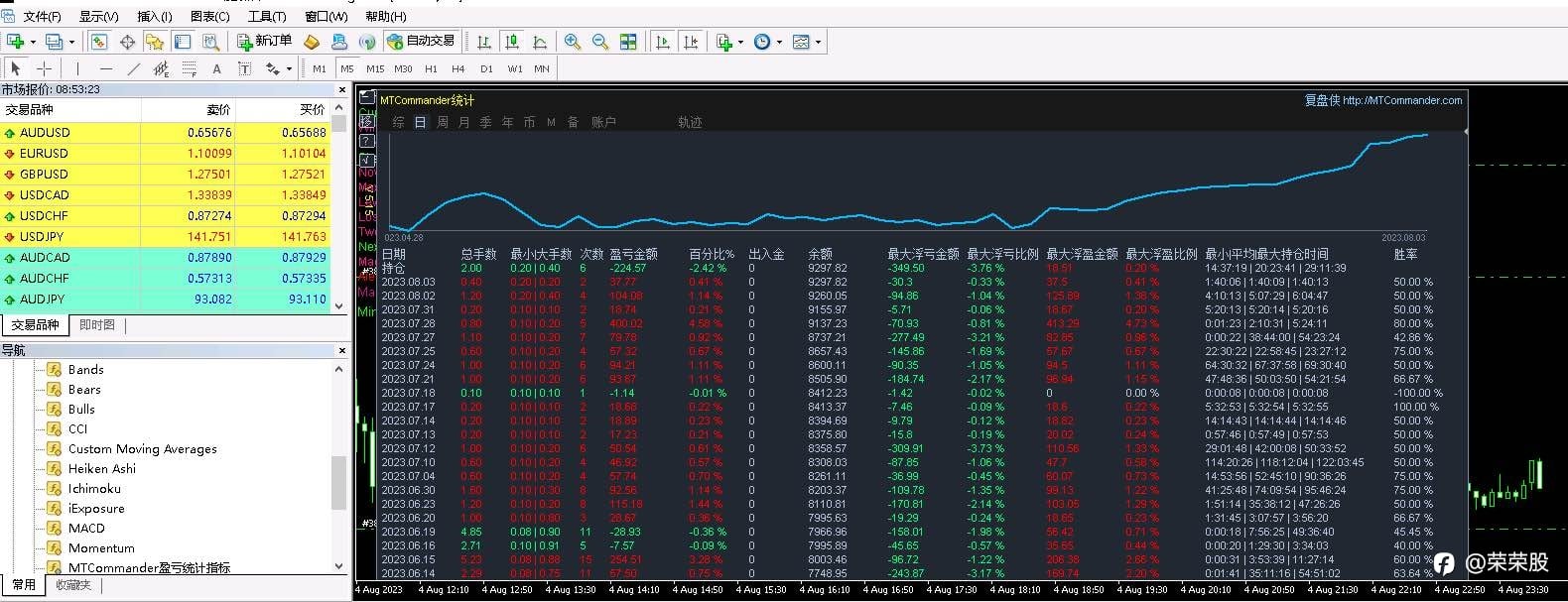Expand the templates dropdown arrow
The height and width of the screenshot is (602, 1568).
pyautogui.click(x=819, y=42)
